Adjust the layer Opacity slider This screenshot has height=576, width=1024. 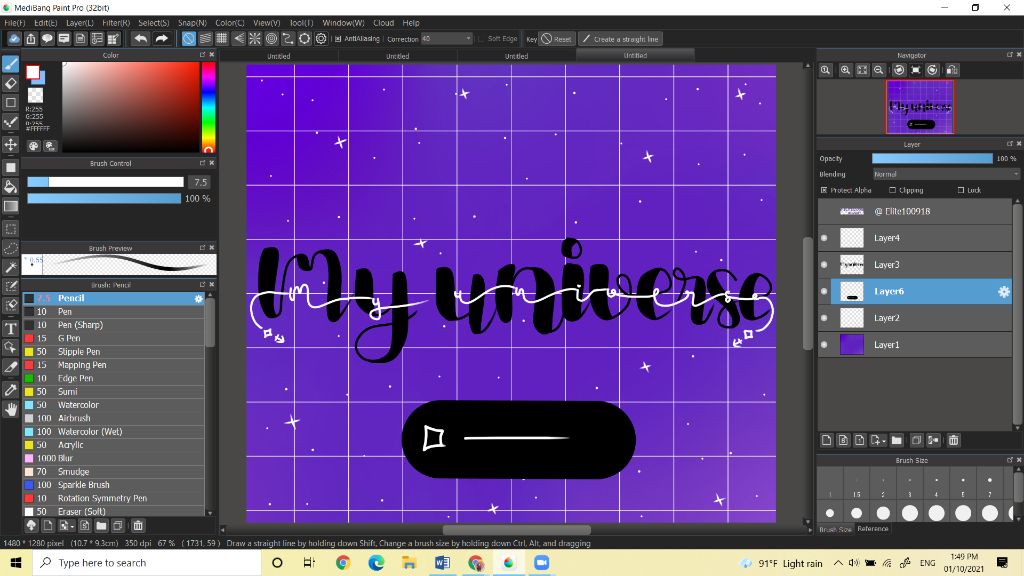coord(932,159)
